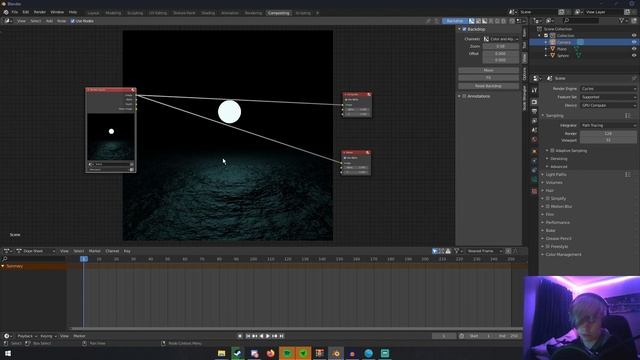The width and height of the screenshot is (640, 360).
Task: Open the File menu
Action: point(15,12)
